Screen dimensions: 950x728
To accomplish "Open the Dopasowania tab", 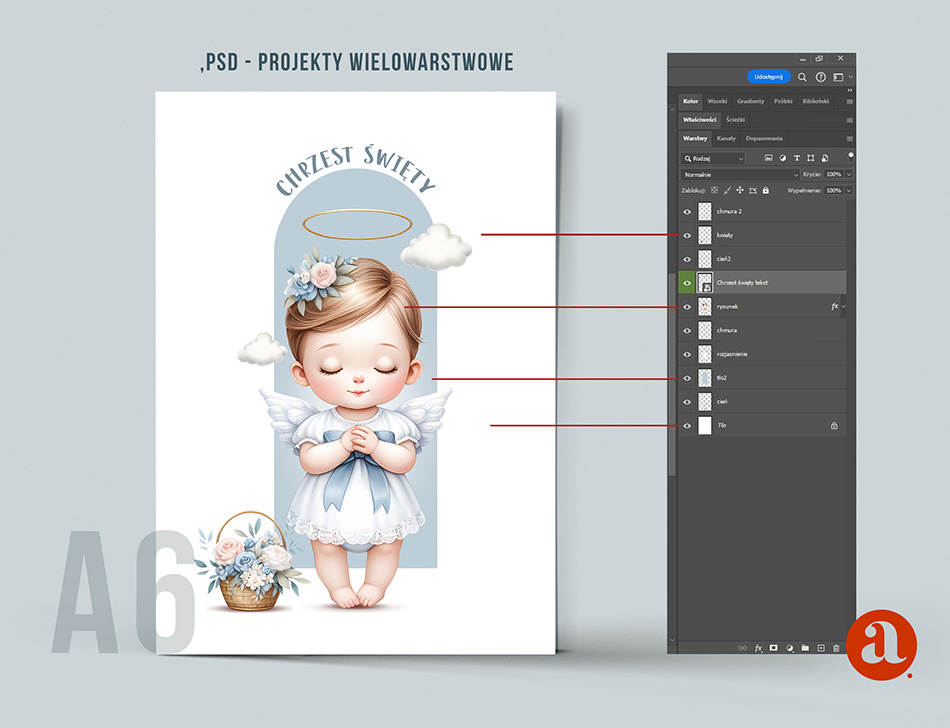I will (x=764, y=139).
